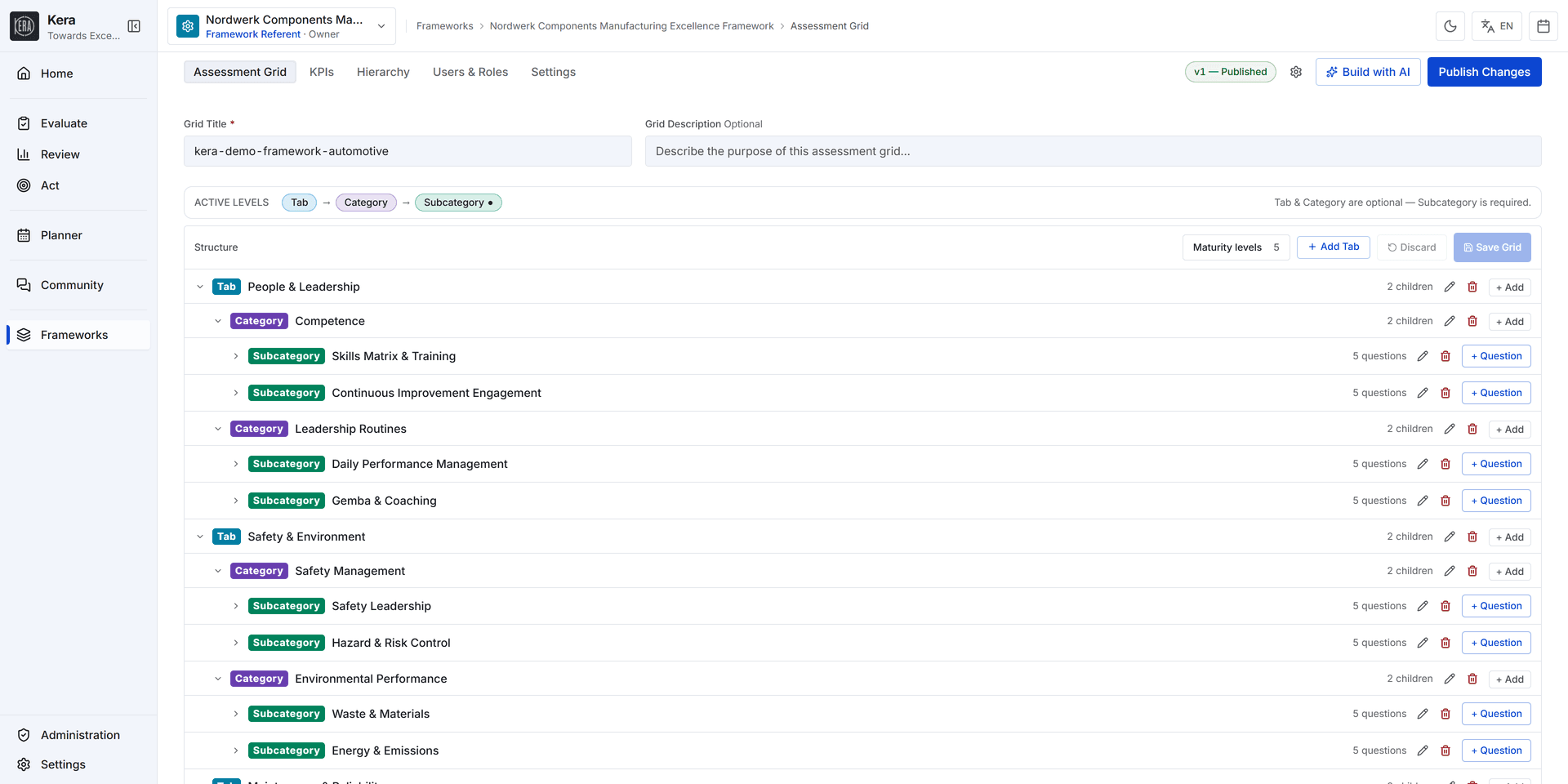Click the Grid Description field
Viewport: 1568px width, 784px height.
pyautogui.click(x=1093, y=151)
